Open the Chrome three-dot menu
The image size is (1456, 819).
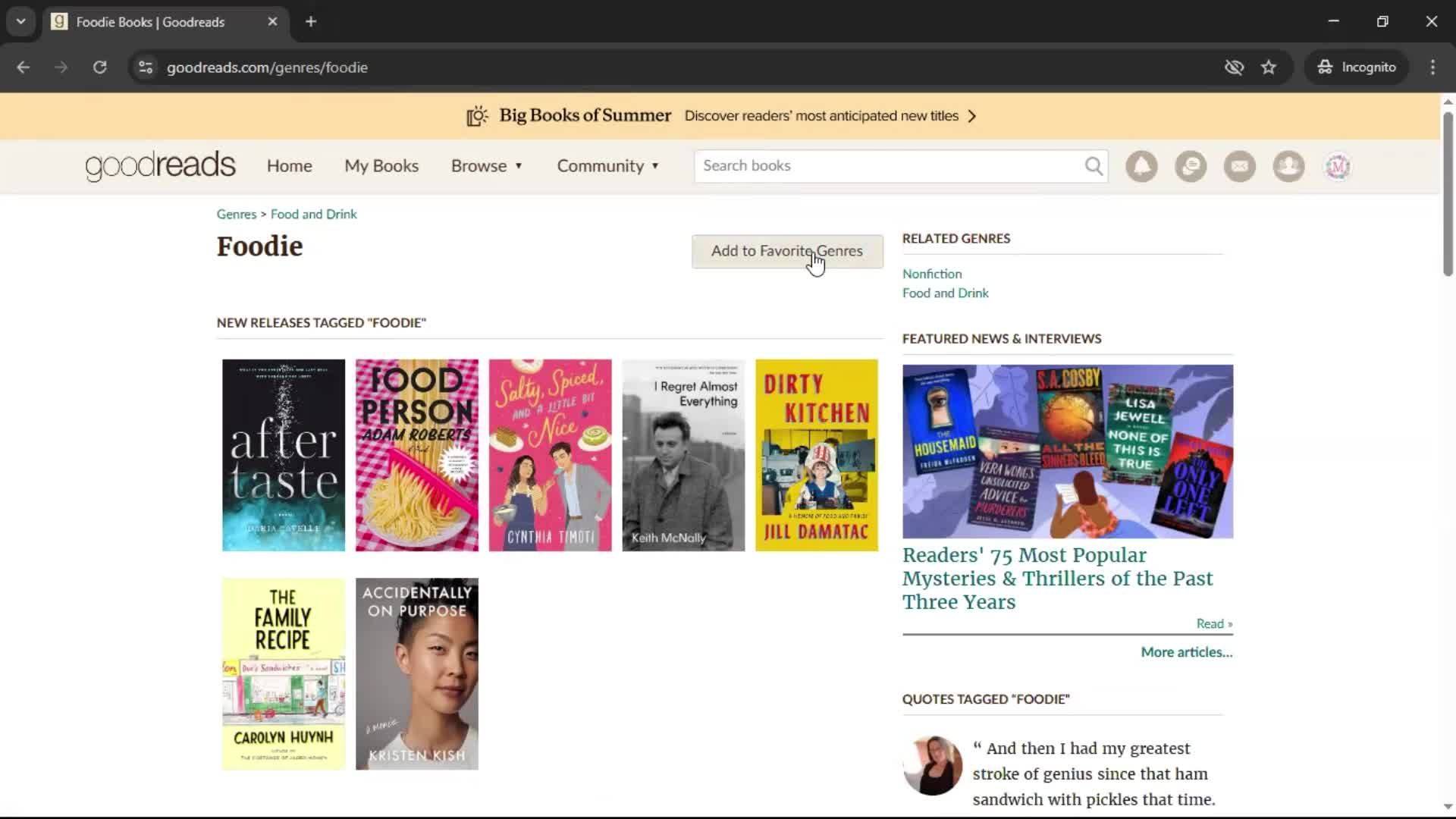point(1432,67)
